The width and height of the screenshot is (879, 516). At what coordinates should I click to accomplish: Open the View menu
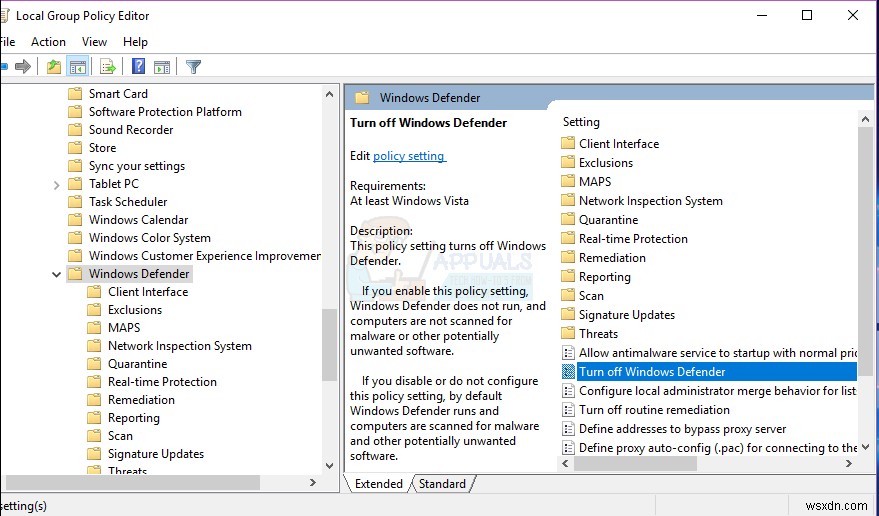pyautogui.click(x=94, y=42)
